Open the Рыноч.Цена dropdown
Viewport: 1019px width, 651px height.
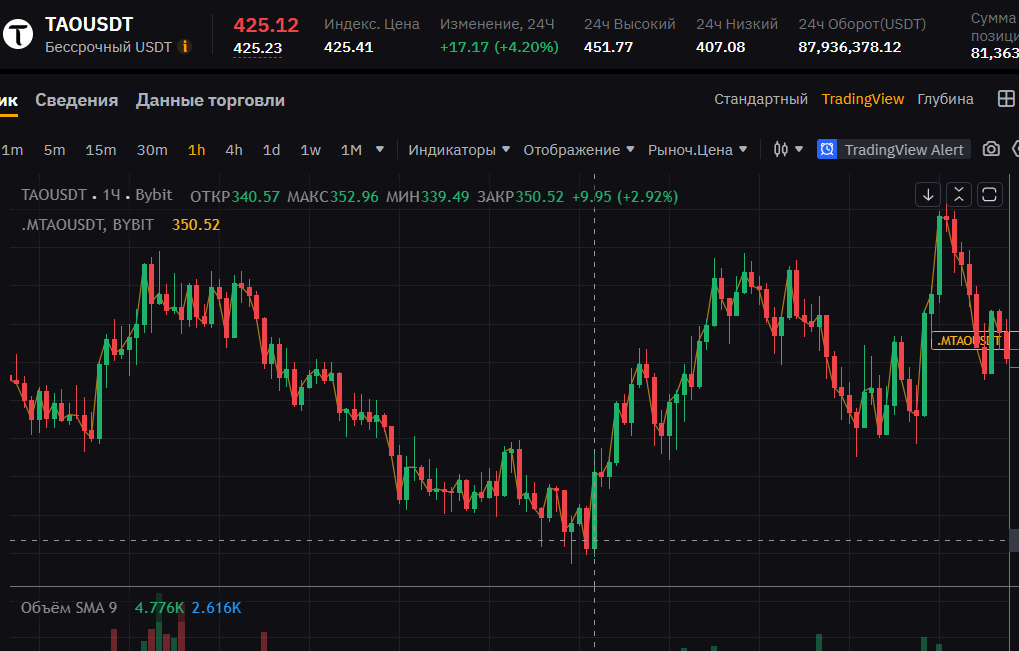697,150
